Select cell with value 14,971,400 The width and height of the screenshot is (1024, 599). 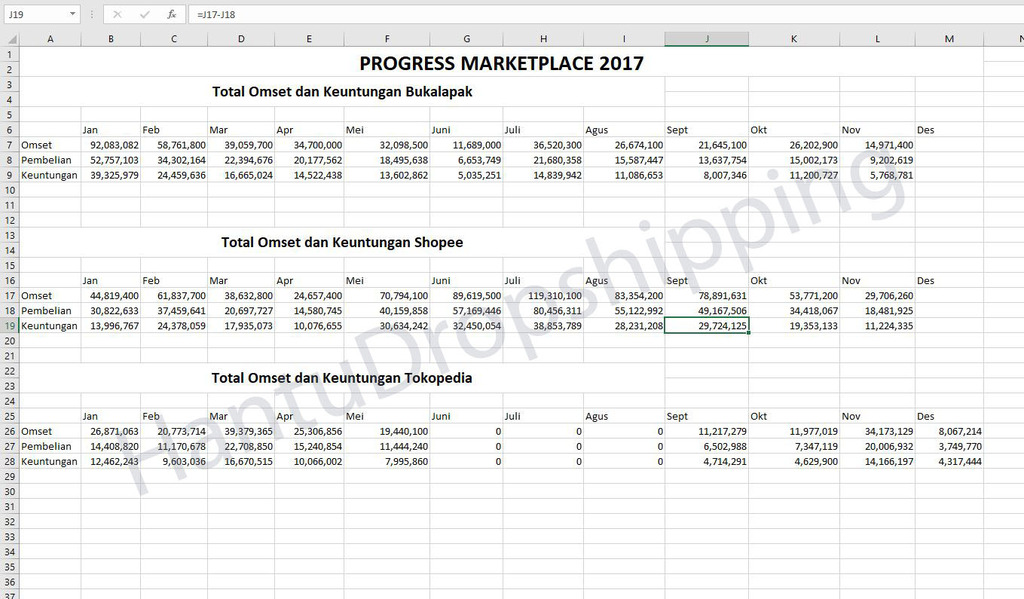coord(878,145)
